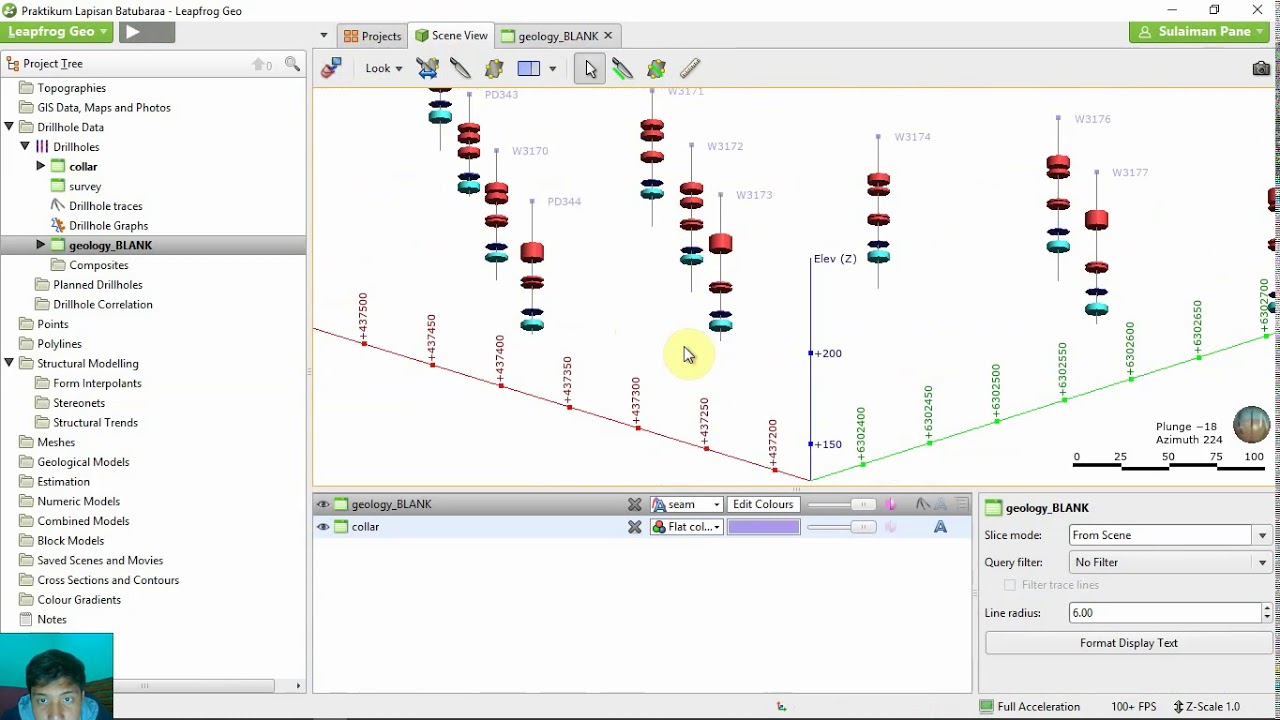
Task: Open the seam colouring dropdown
Action: (x=686, y=505)
